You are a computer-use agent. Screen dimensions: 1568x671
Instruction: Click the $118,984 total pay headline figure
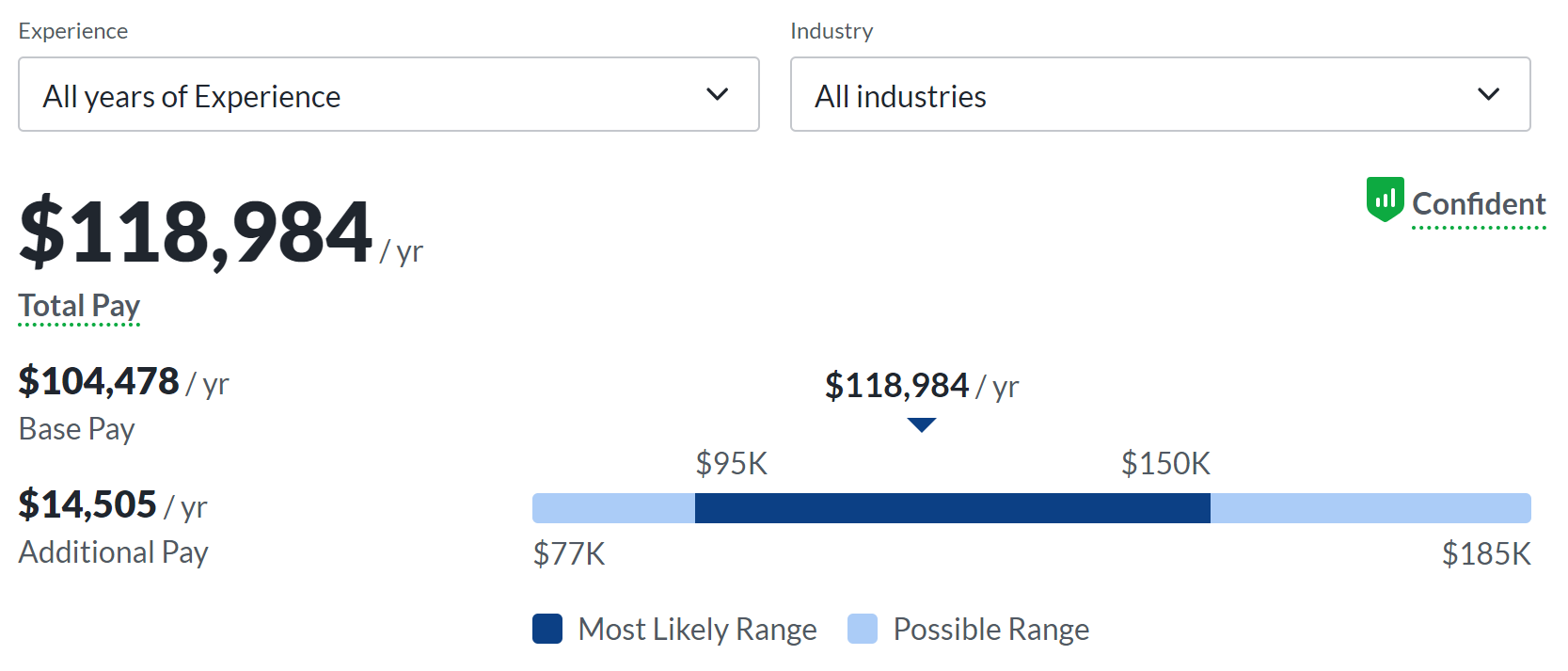196,232
